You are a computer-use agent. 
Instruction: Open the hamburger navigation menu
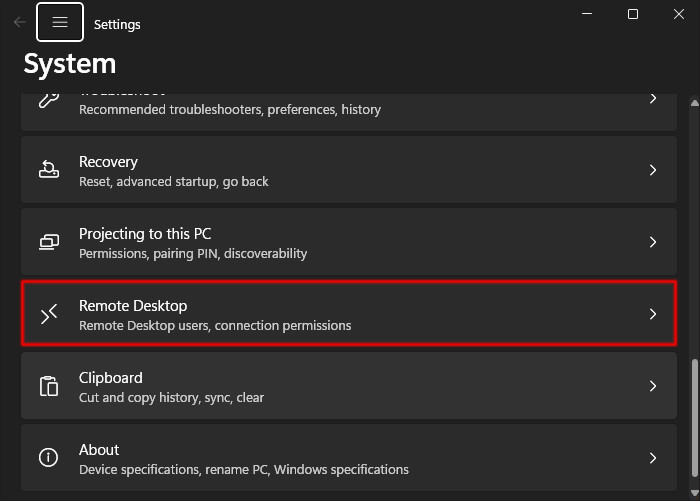(x=60, y=22)
